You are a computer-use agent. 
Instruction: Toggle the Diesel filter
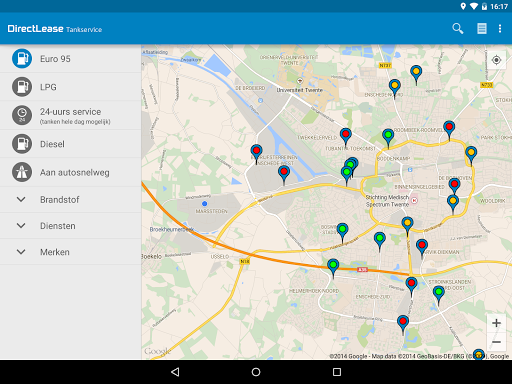pos(70,144)
